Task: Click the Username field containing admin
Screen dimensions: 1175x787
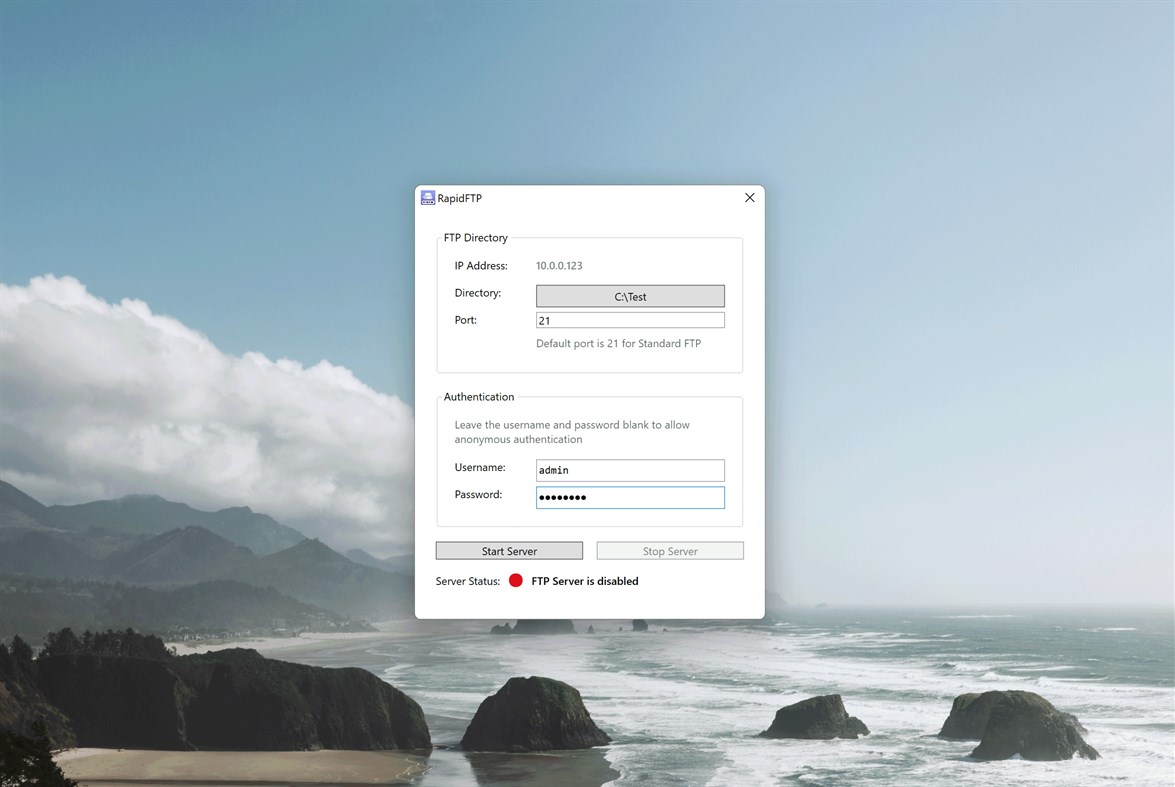Action: [x=629, y=469]
